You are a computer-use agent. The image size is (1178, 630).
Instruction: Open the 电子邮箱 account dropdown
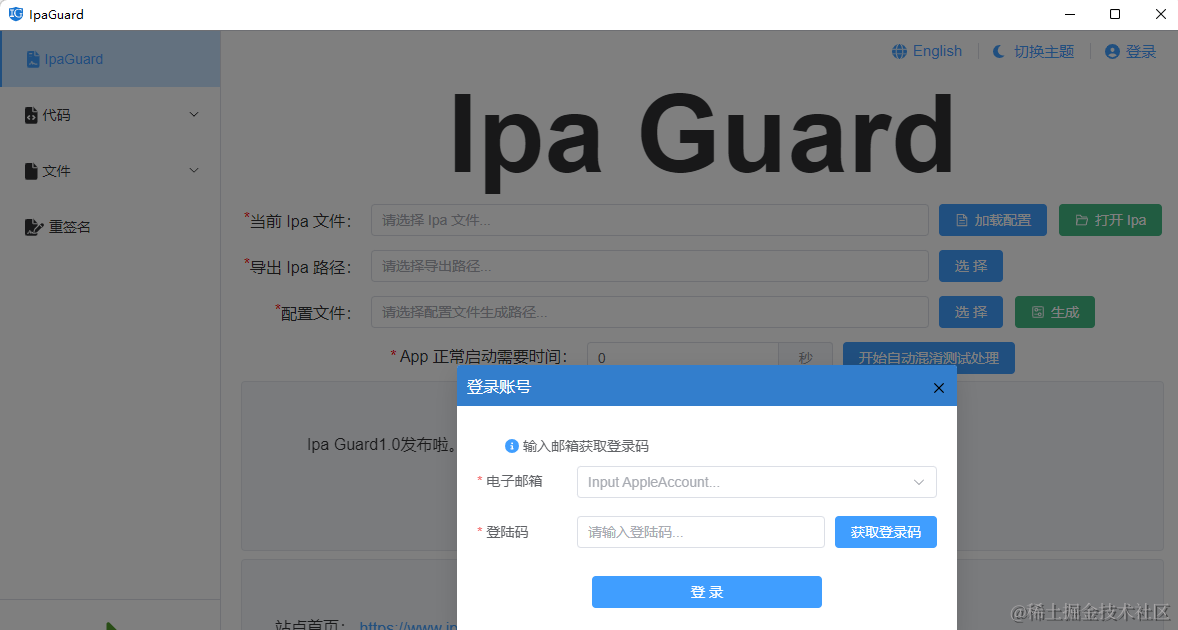coord(757,482)
